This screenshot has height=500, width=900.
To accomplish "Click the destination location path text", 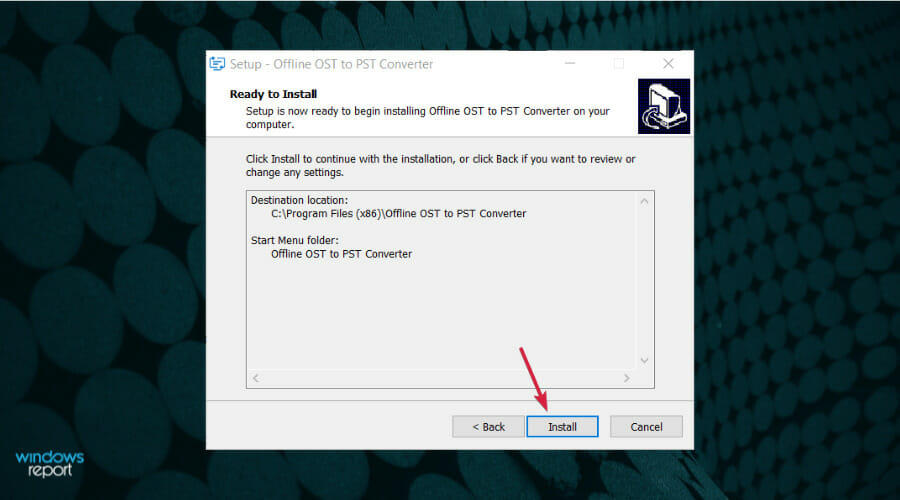I will point(398,214).
